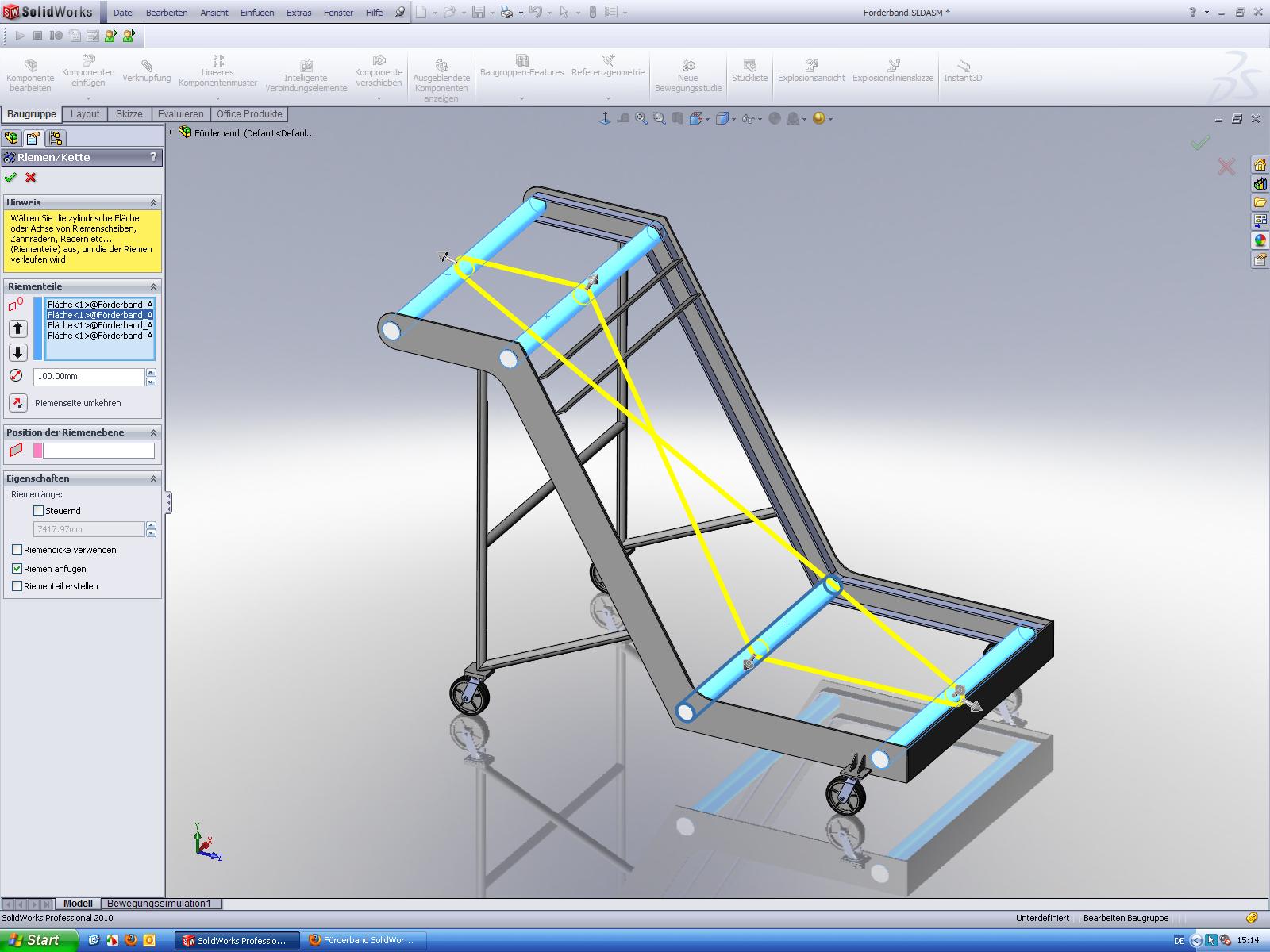Screen dimensions: 1270x952
Task: Open SolidWorks Resources home pane
Action: tap(1260, 165)
